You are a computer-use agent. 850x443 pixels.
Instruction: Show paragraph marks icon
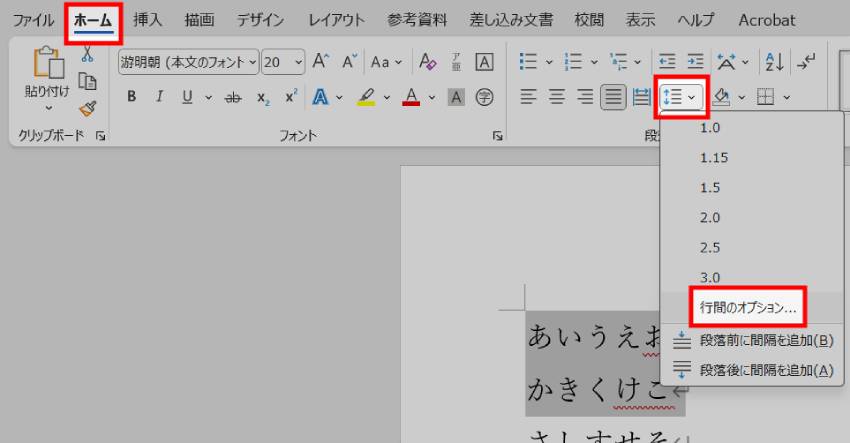coord(806,61)
